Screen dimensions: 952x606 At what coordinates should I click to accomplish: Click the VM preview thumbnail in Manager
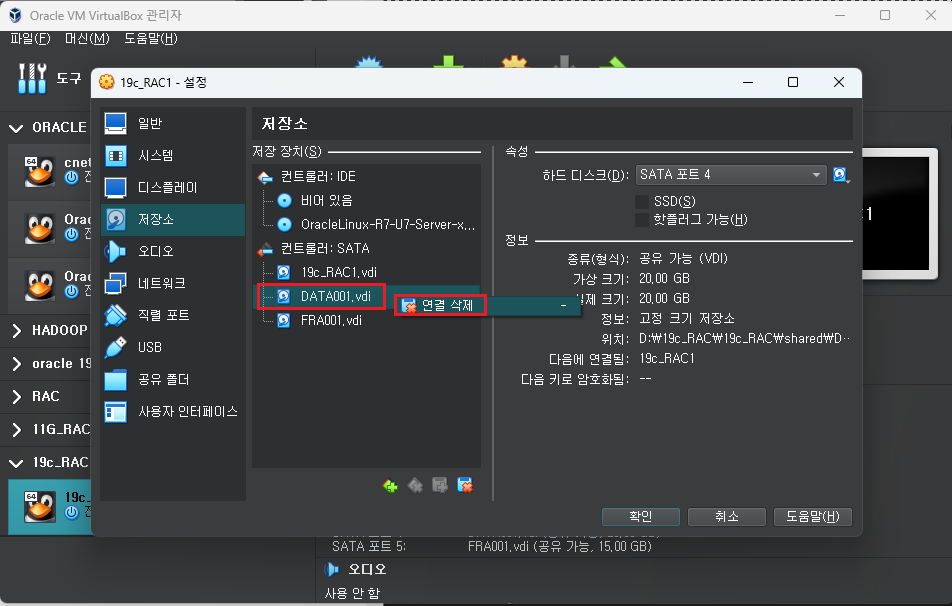click(899, 214)
